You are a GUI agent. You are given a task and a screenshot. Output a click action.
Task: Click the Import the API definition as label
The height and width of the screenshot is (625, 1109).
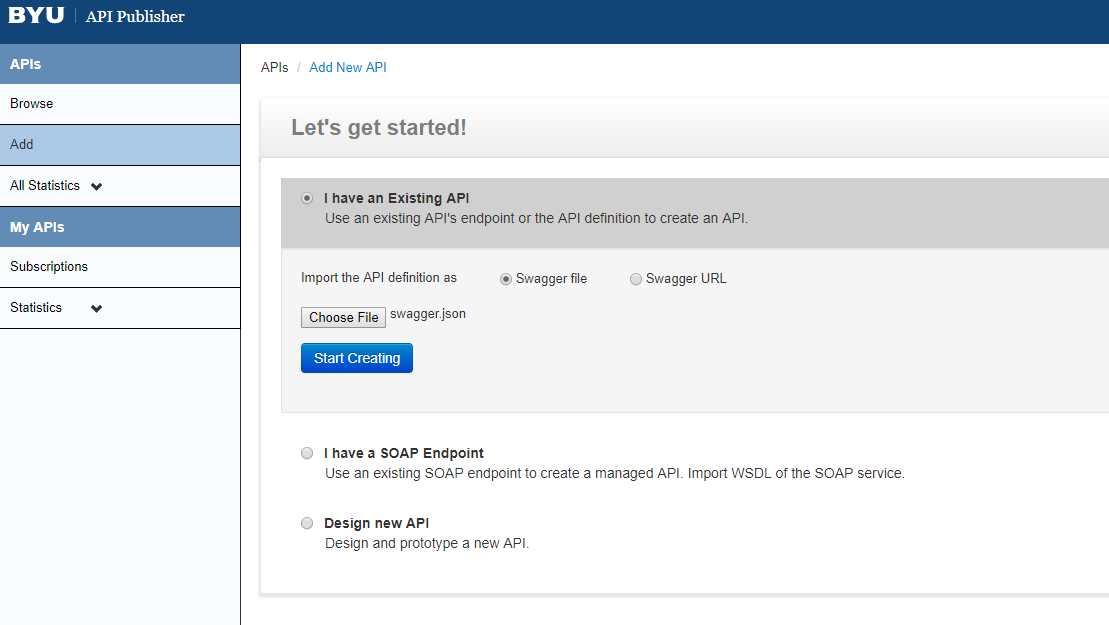tap(379, 278)
